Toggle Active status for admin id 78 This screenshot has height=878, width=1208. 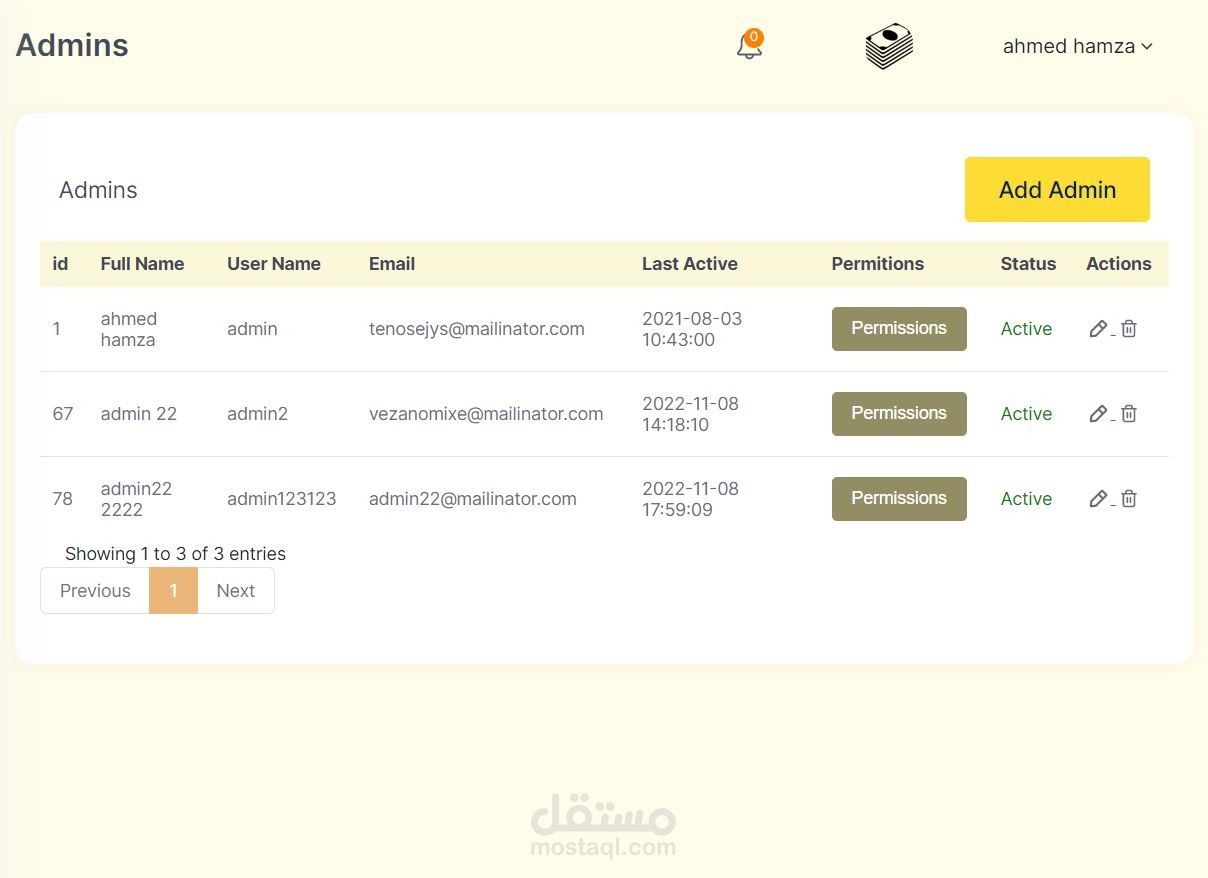1026,498
